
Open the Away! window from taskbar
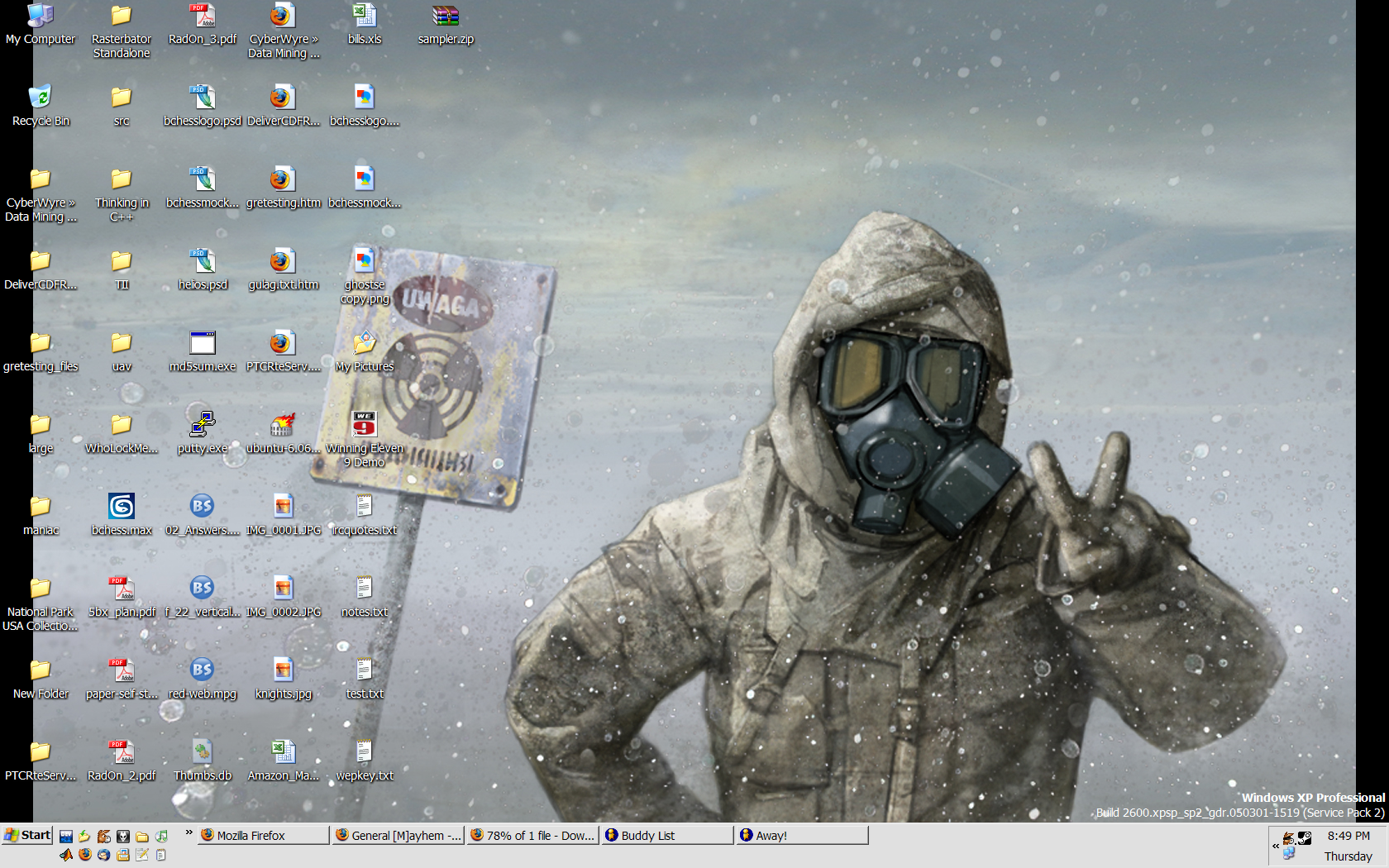802,835
